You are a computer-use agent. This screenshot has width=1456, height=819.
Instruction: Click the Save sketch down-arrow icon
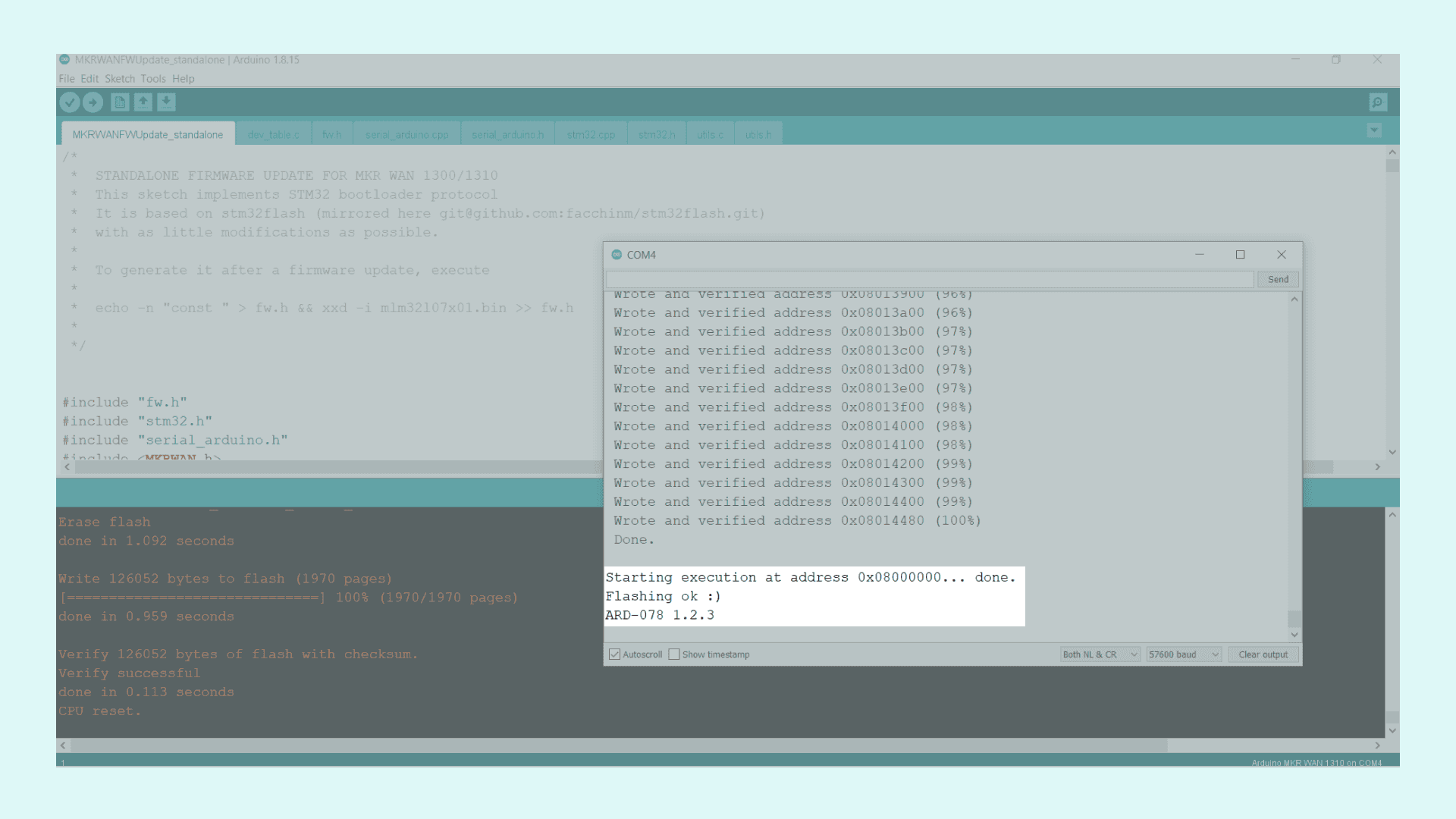(166, 102)
